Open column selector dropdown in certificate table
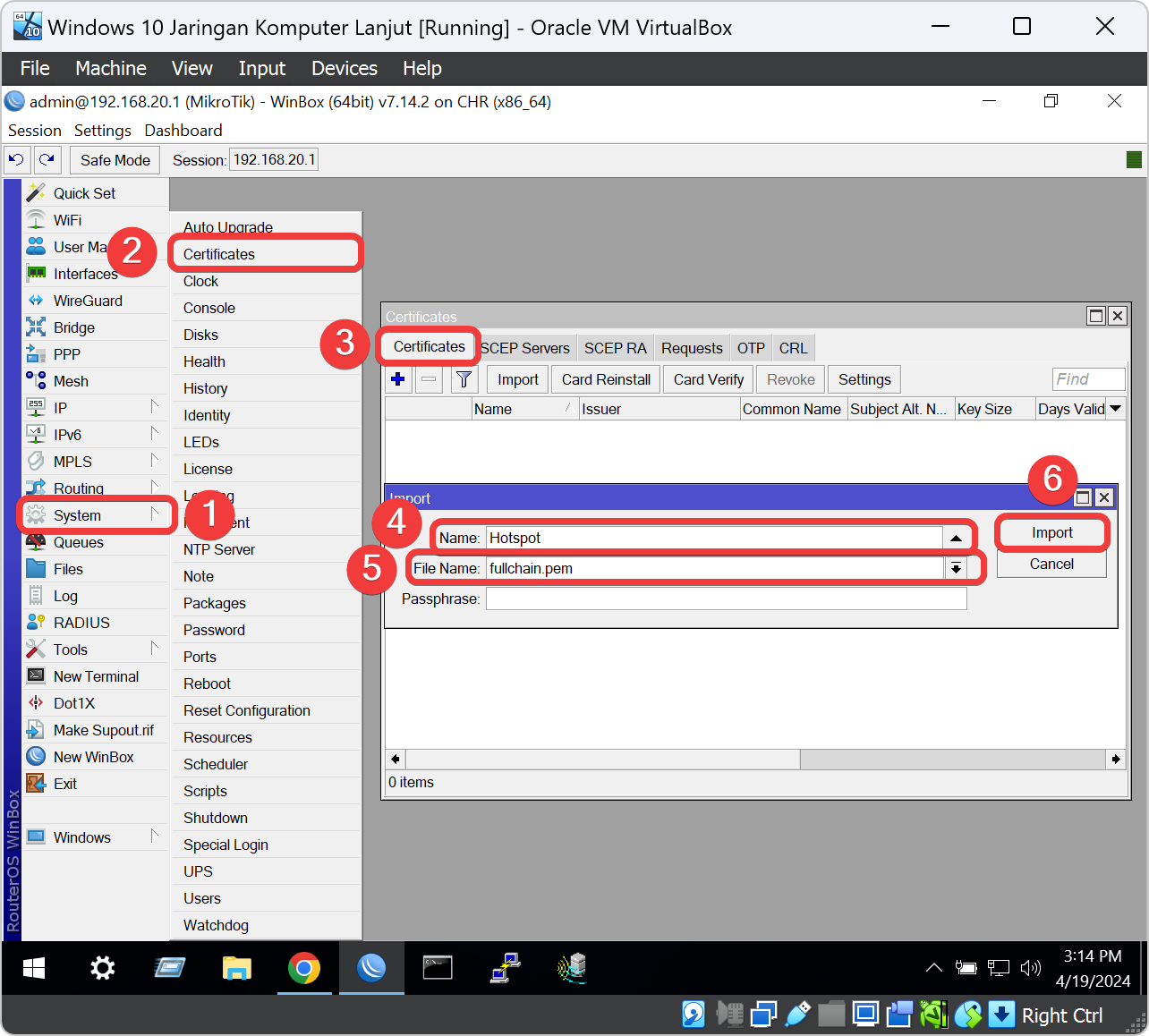 pyautogui.click(x=1116, y=409)
